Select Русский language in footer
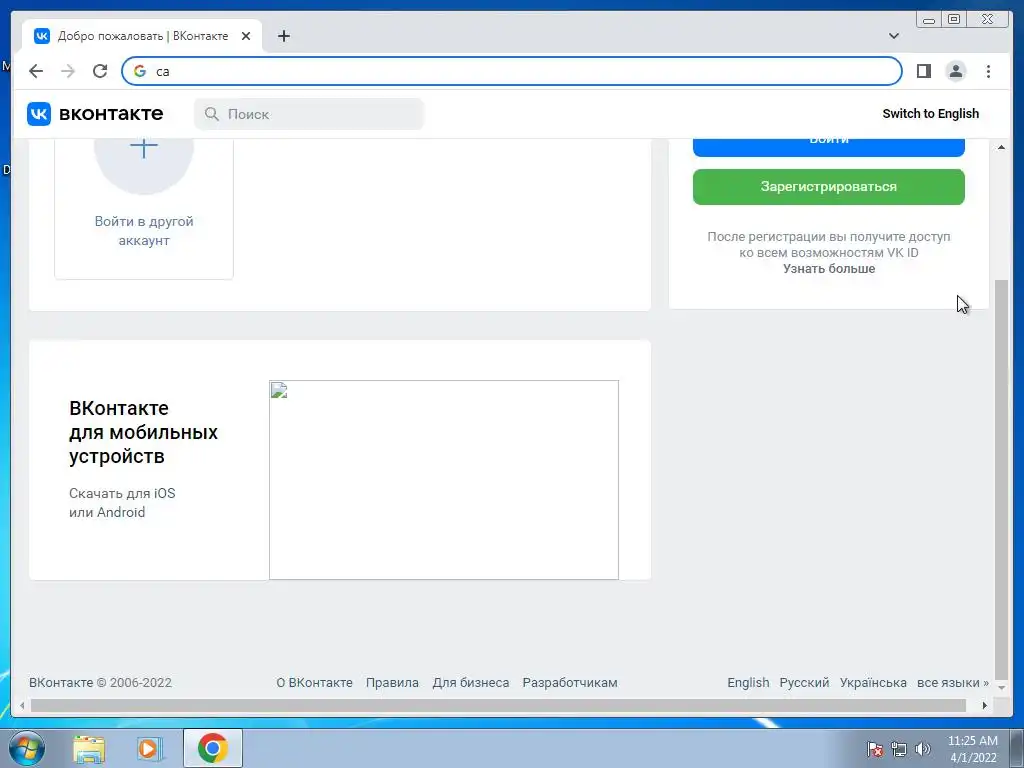Screen dimensions: 1024x768 point(804,682)
